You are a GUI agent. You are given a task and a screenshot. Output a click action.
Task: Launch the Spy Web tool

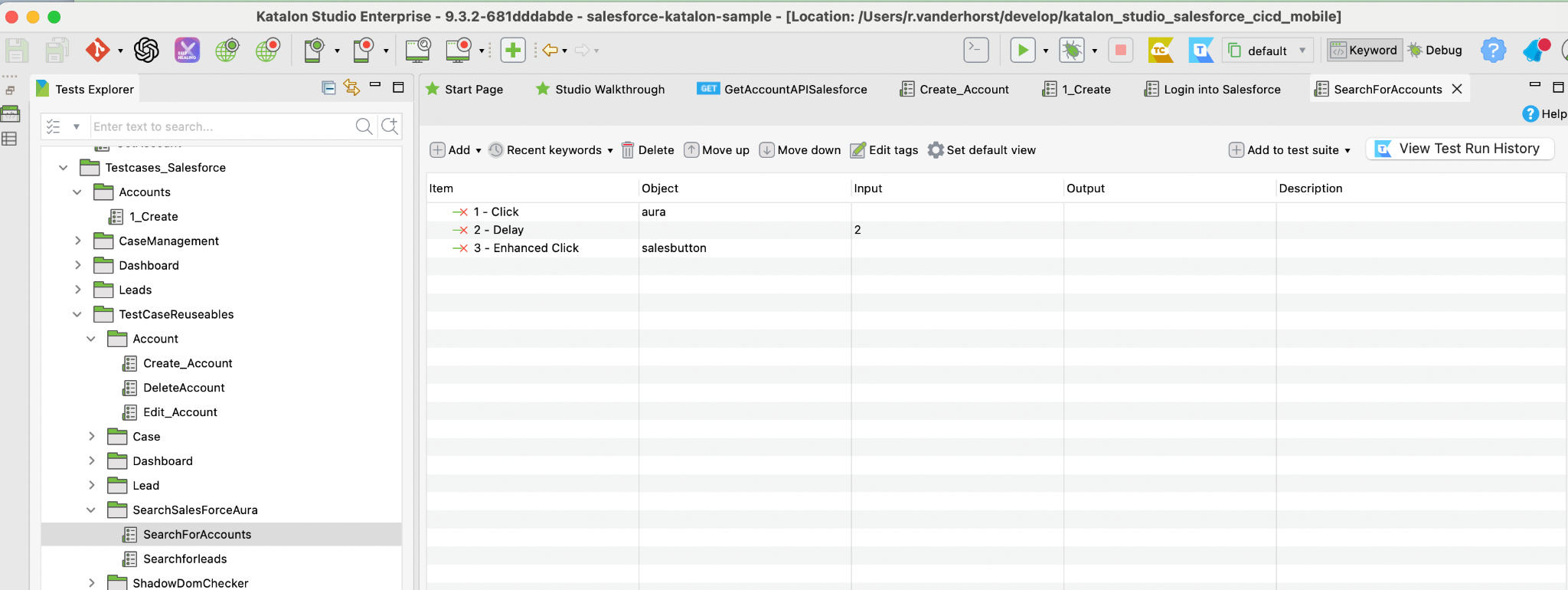pos(227,51)
